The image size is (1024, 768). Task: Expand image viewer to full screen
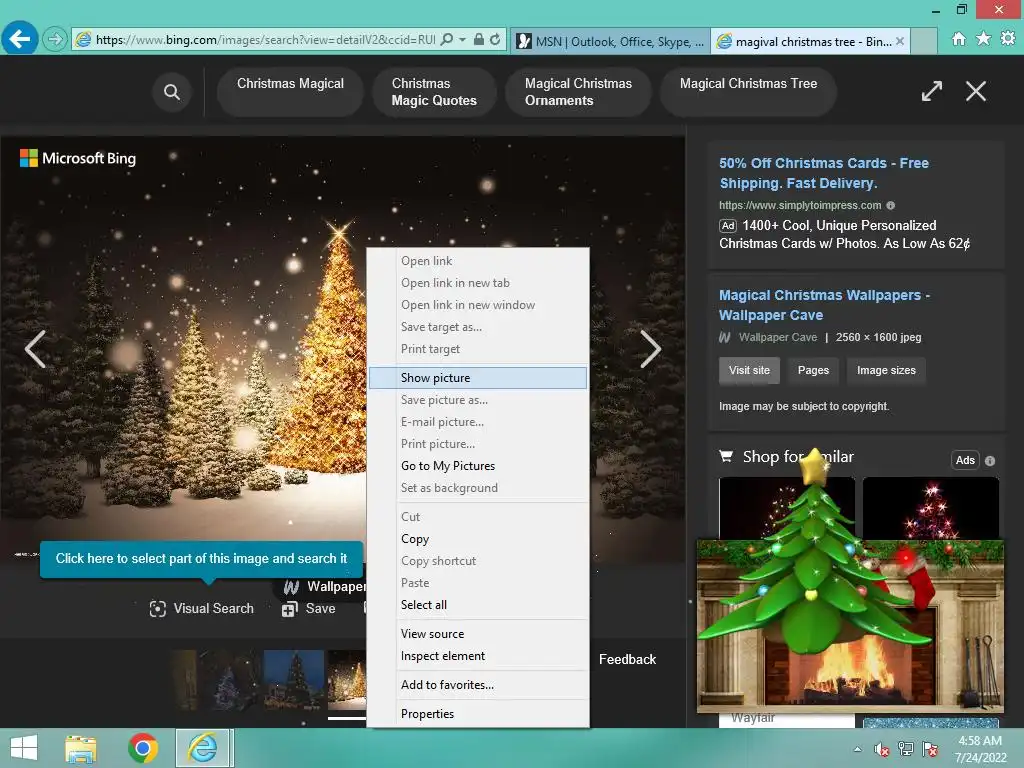932,91
